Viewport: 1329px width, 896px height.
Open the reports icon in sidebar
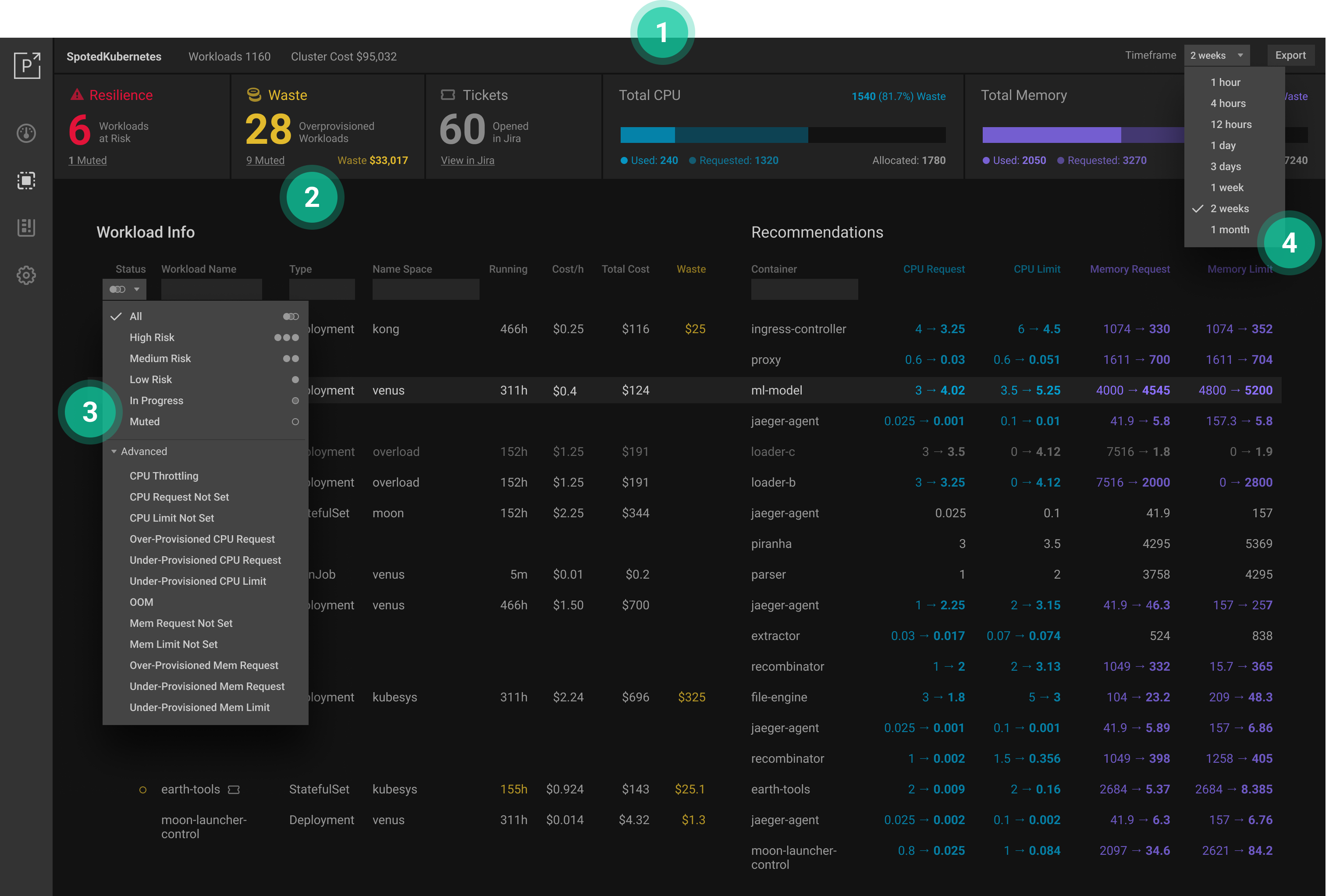(26, 228)
